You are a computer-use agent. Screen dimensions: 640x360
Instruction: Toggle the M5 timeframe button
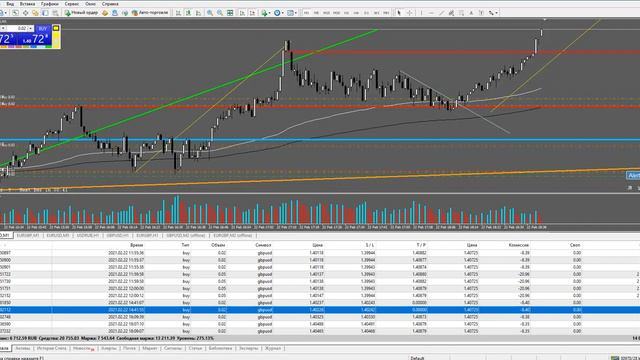pyautogui.click(x=316, y=13)
